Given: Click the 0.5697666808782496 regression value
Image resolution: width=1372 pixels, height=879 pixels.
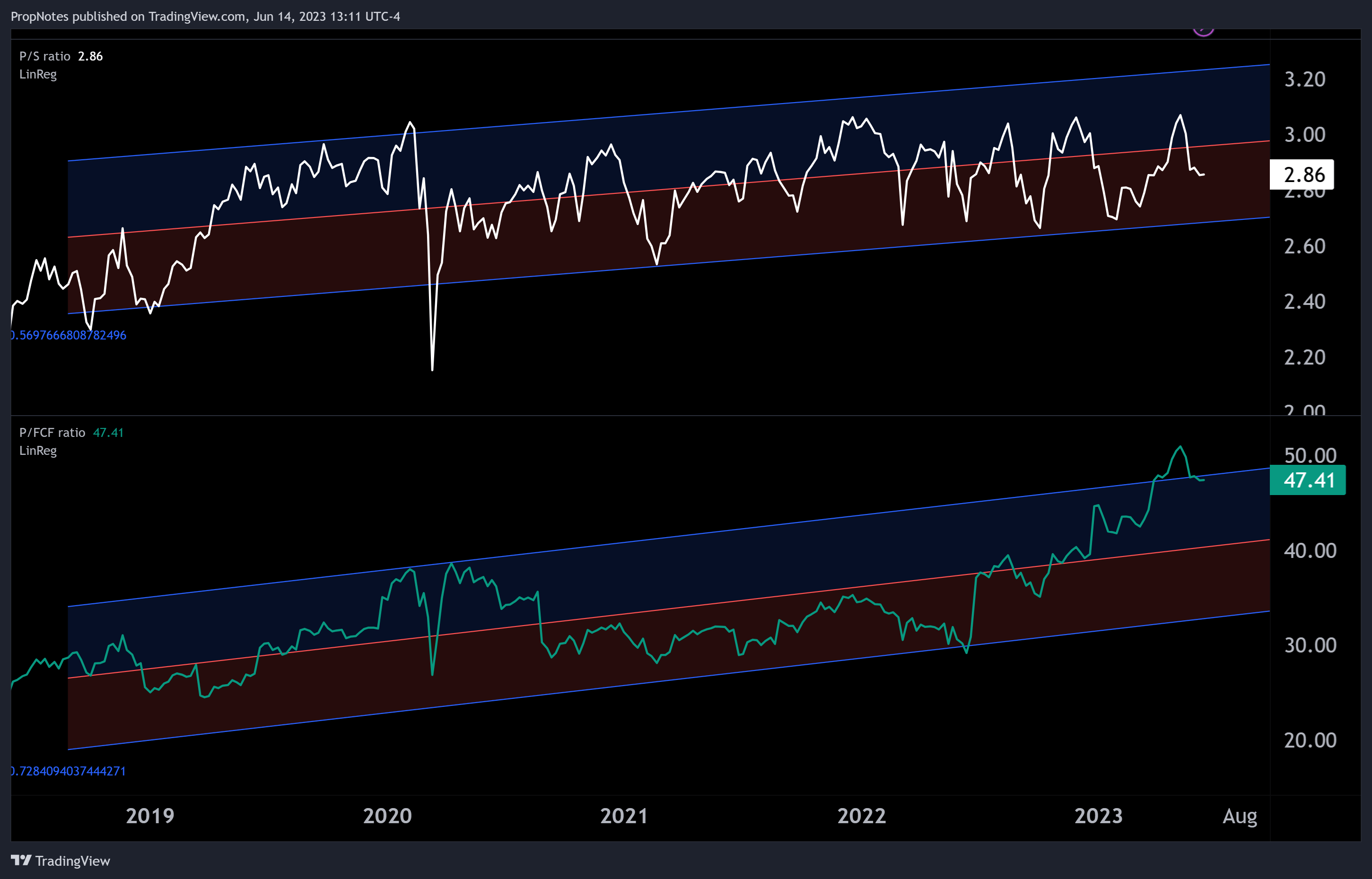Looking at the screenshot, I should click(x=69, y=335).
